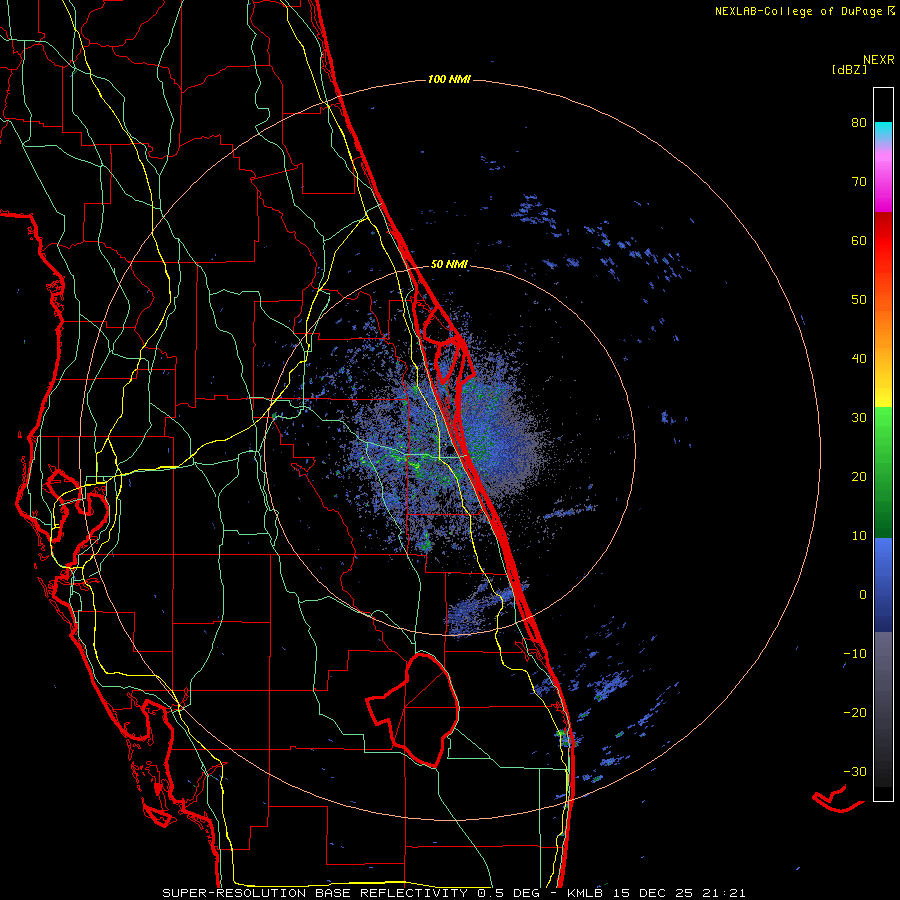Screen dimensions: 900x900
Task: Click the 0 value on dBZ scale
Action: point(863,595)
